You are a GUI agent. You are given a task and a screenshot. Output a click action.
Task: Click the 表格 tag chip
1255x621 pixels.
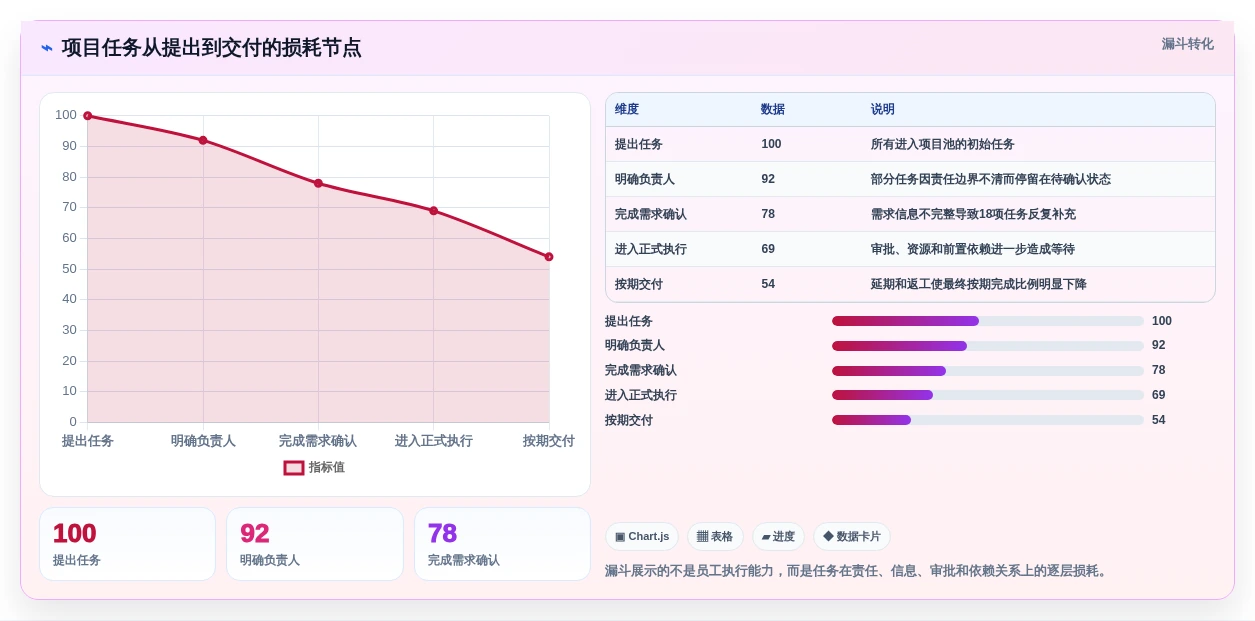(715, 537)
